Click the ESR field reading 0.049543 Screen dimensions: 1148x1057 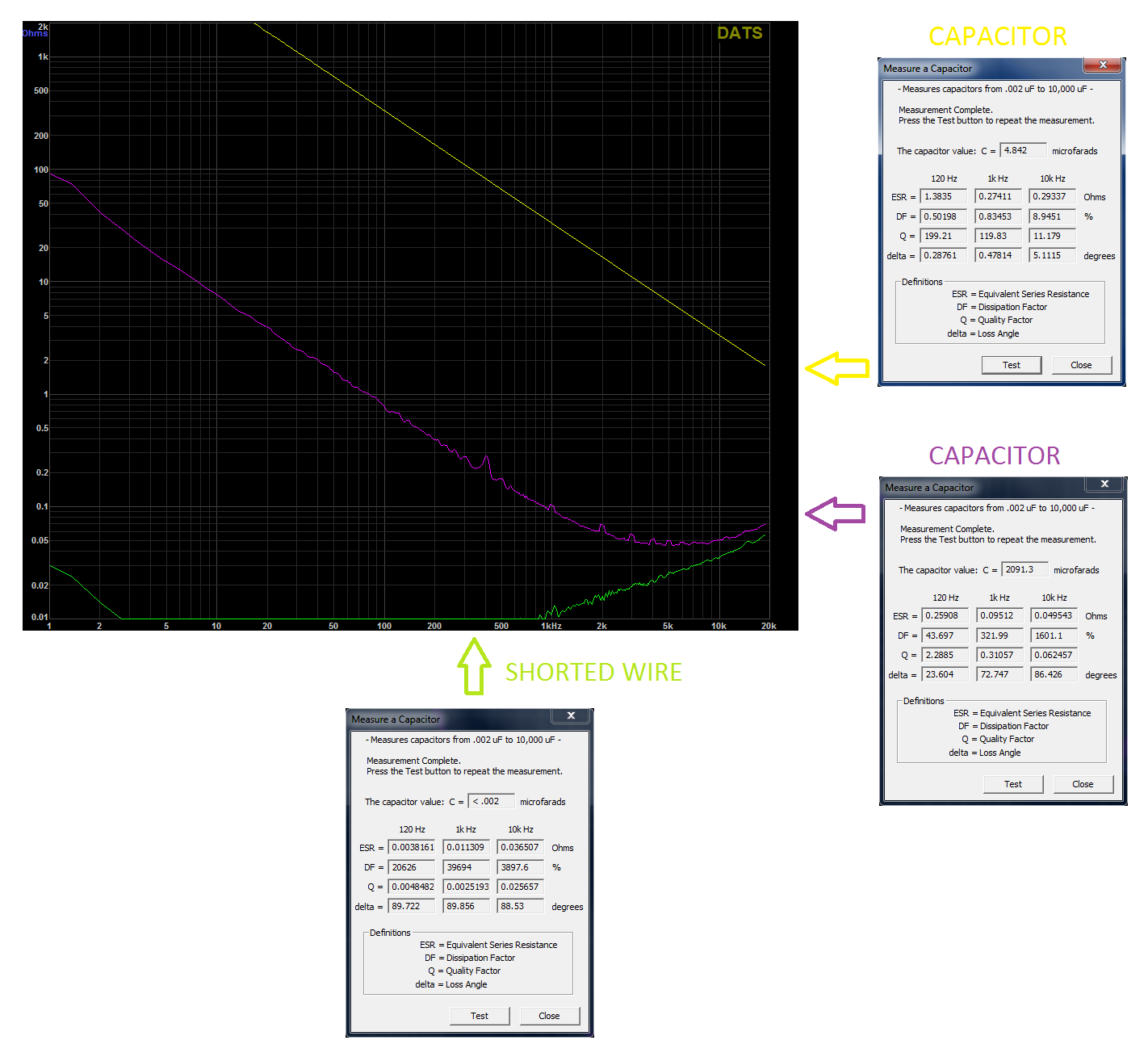pos(1054,615)
